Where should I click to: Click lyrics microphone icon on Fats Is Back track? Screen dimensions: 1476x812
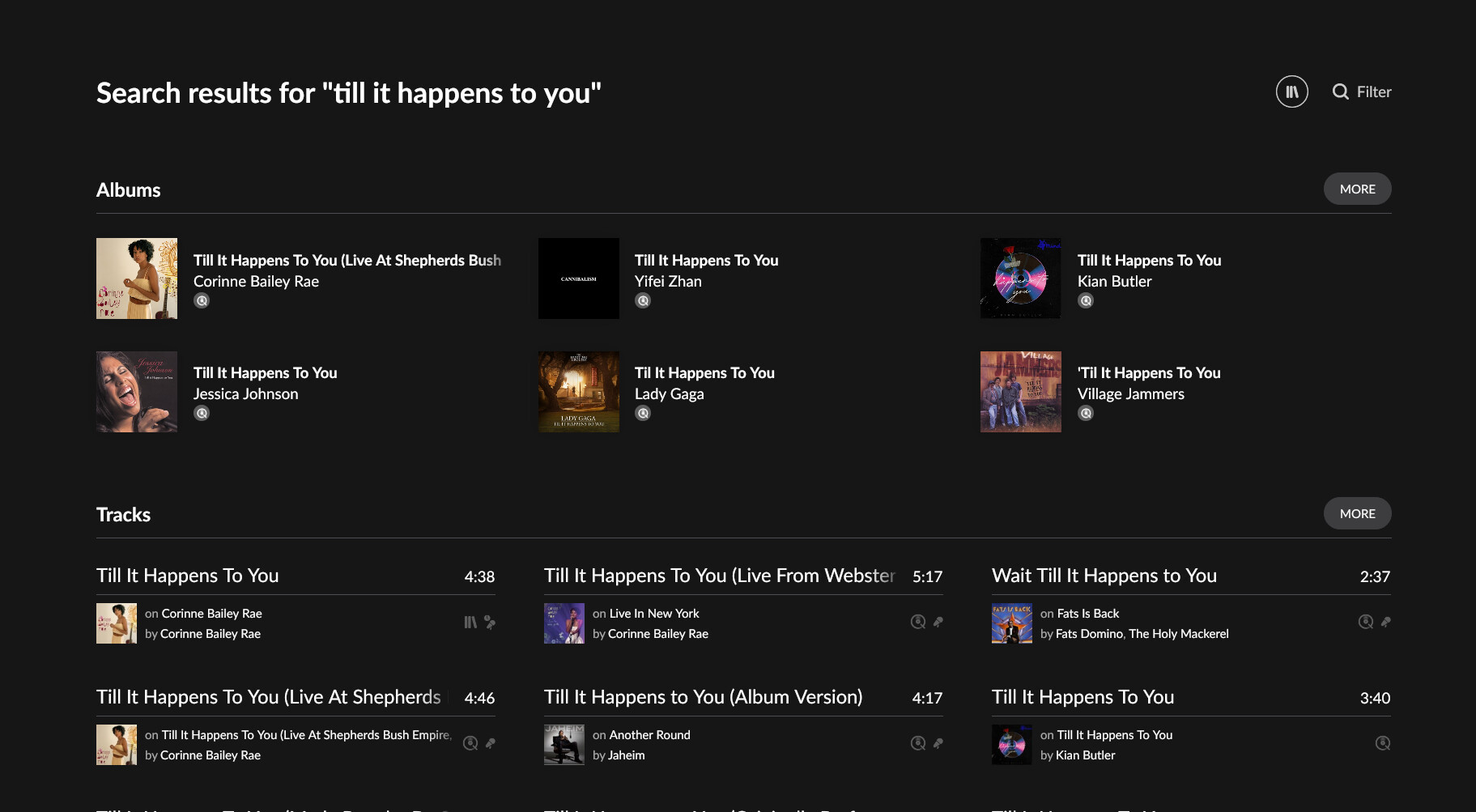click(1386, 622)
